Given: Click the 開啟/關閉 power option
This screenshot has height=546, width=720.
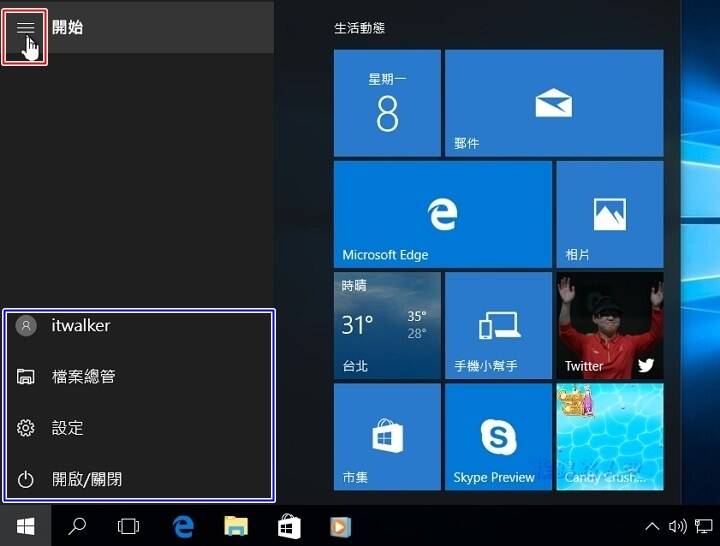Looking at the screenshot, I should click(138, 479).
